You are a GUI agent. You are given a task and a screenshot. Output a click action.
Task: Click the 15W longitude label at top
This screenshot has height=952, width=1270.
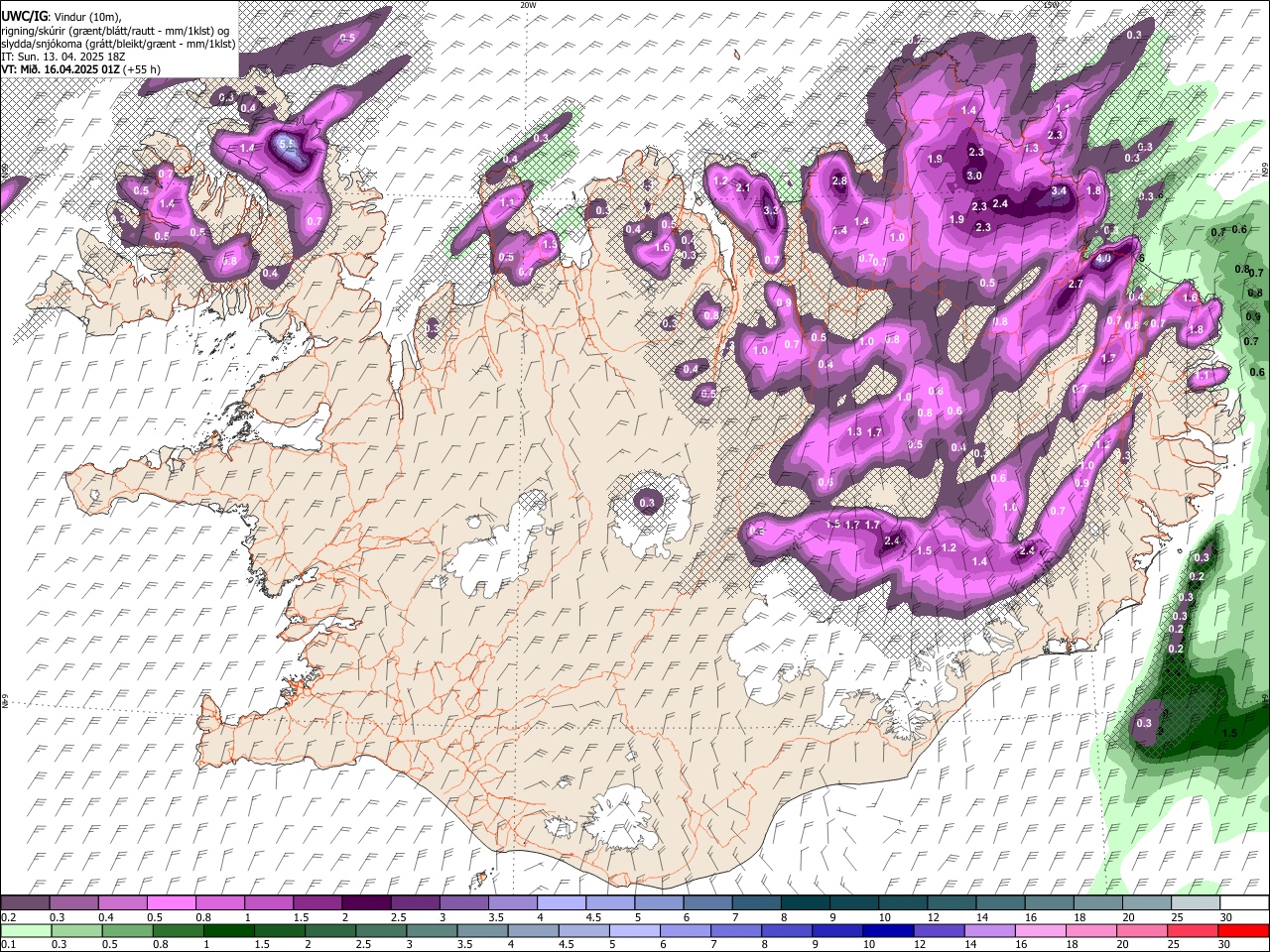pos(1051,5)
